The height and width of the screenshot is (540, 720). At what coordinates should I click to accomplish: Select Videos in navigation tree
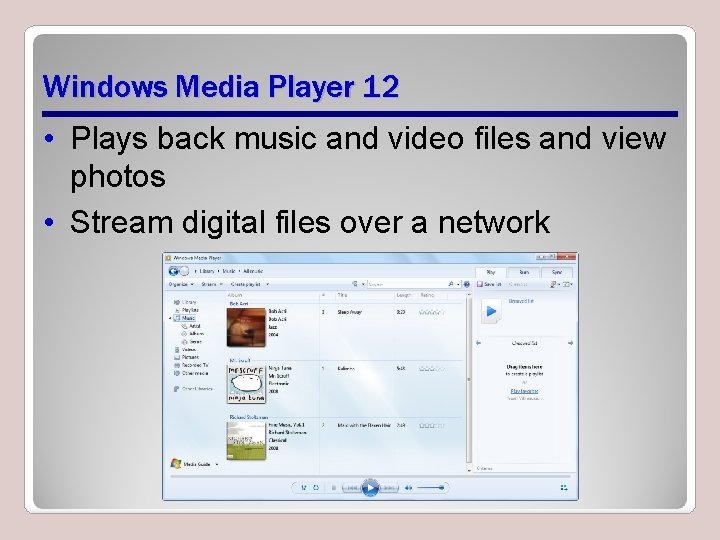click(x=185, y=349)
